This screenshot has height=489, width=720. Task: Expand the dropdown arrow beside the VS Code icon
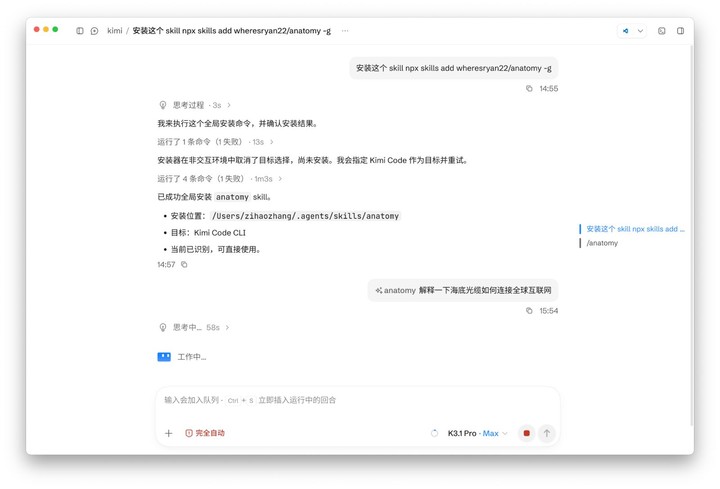click(x=640, y=31)
